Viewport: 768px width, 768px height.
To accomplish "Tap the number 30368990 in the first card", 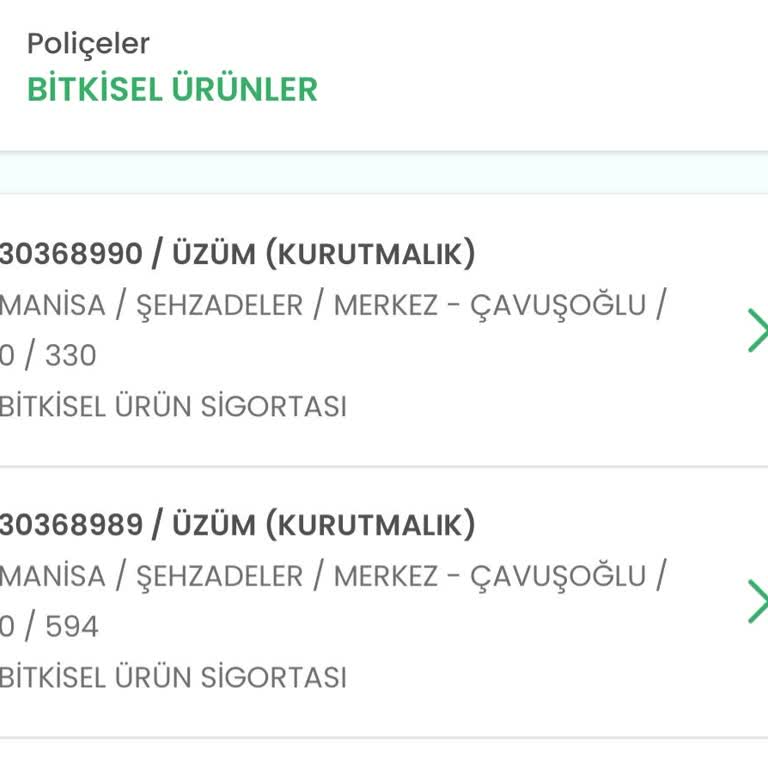I will 71,254.
